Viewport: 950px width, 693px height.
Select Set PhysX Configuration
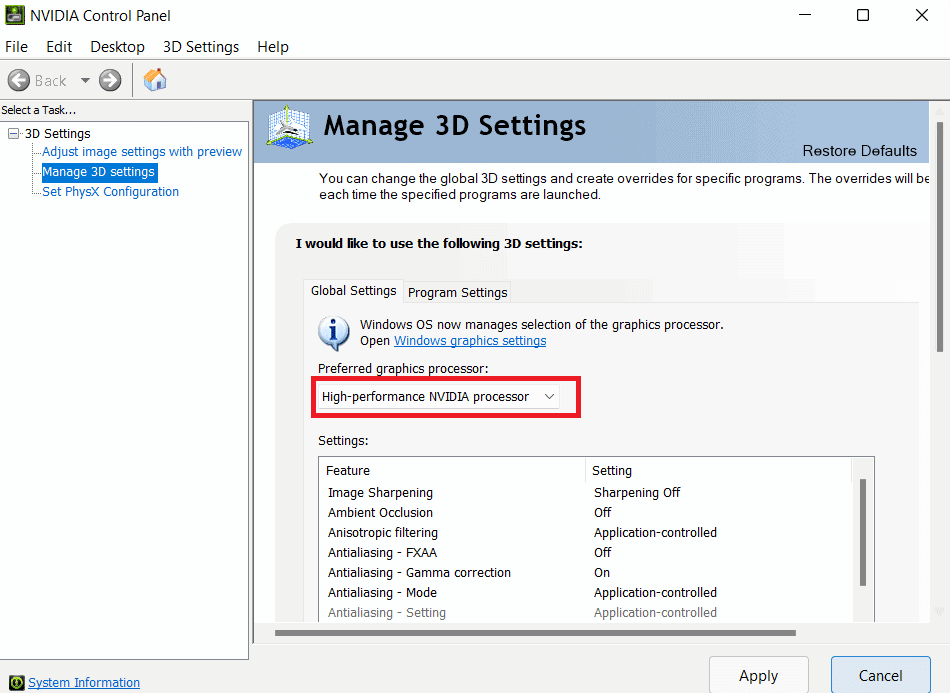pos(109,191)
